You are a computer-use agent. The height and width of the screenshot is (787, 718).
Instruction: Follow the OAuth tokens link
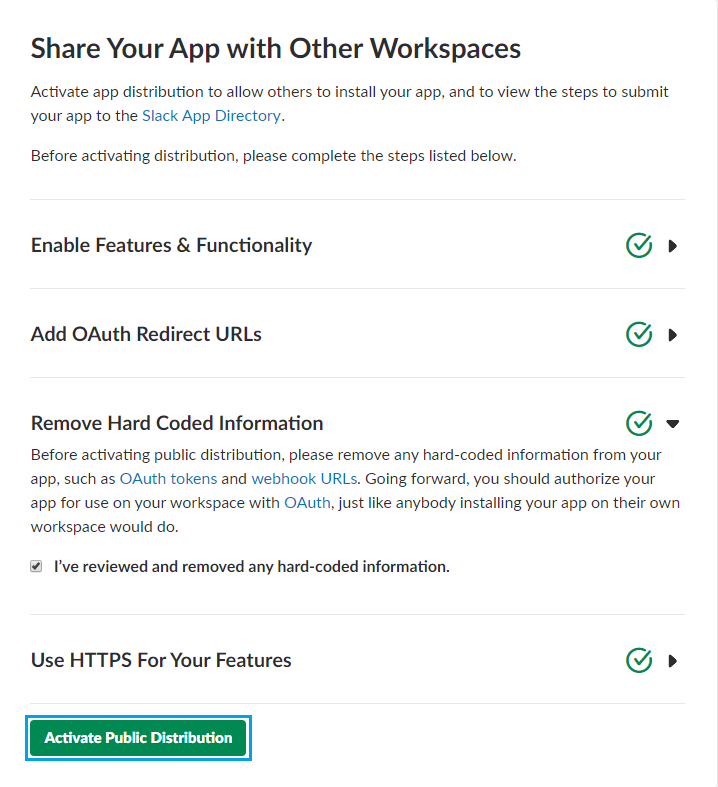tap(168, 478)
